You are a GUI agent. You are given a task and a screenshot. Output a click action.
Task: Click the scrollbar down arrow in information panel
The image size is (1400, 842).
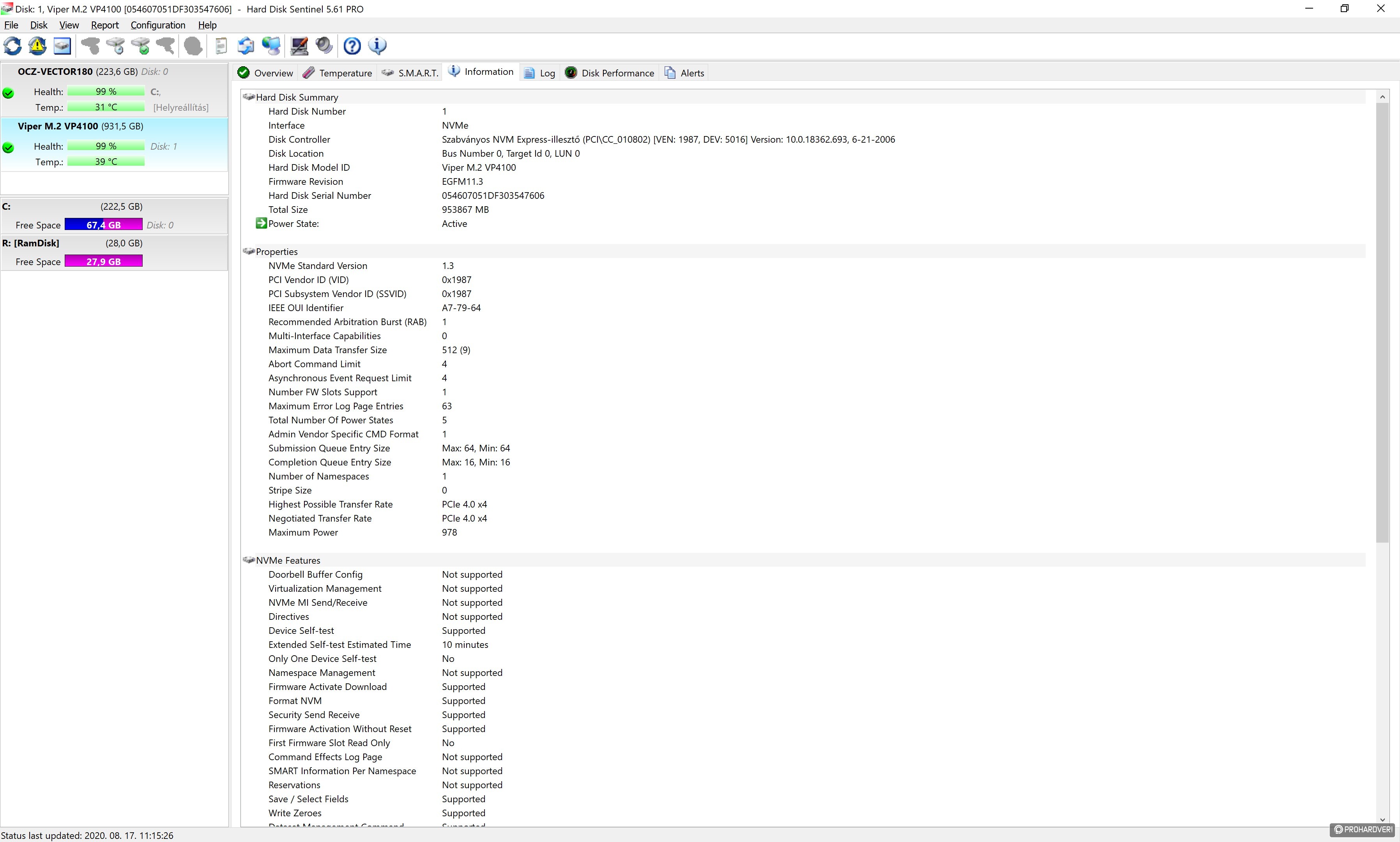pyautogui.click(x=1382, y=820)
